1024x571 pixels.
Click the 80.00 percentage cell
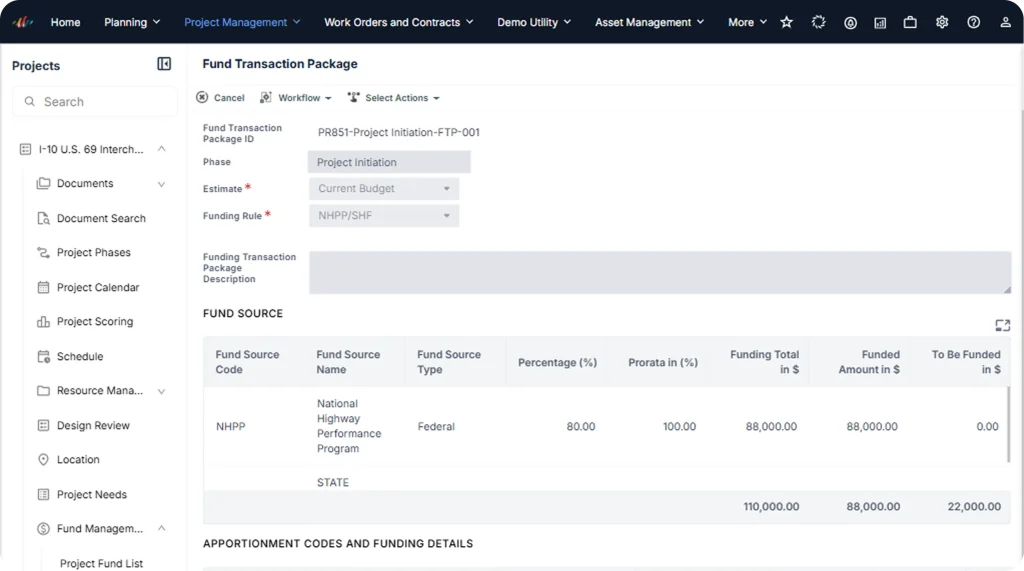pyautogui.click(x=581, y=427)
